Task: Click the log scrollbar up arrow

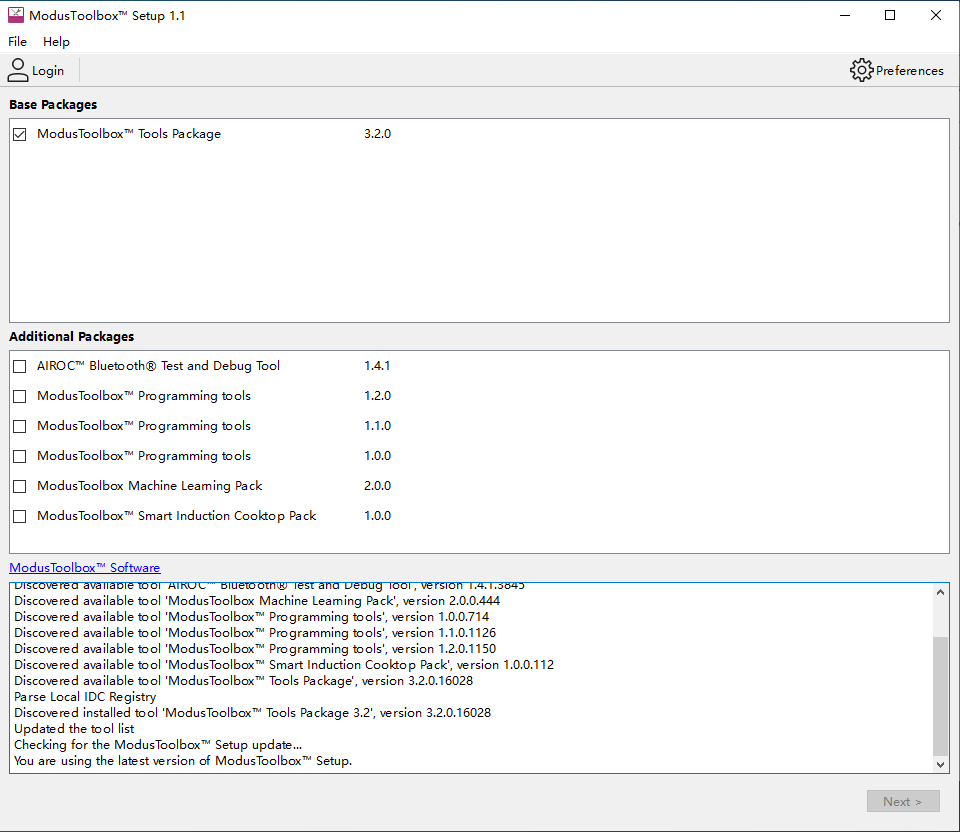Action: click(x=940, y=590)
